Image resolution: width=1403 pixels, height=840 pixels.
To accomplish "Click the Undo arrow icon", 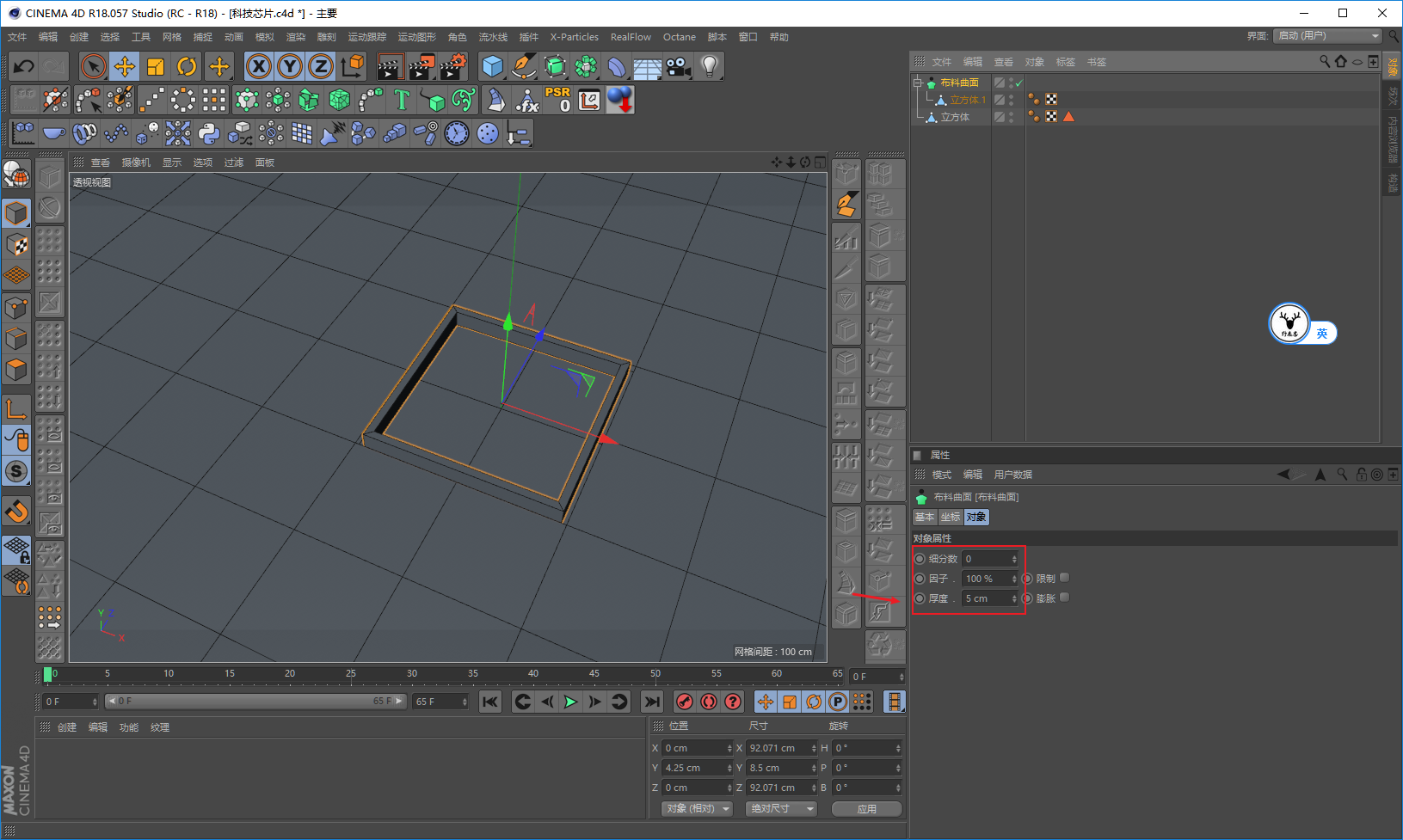I will click(x=24, y=66).
